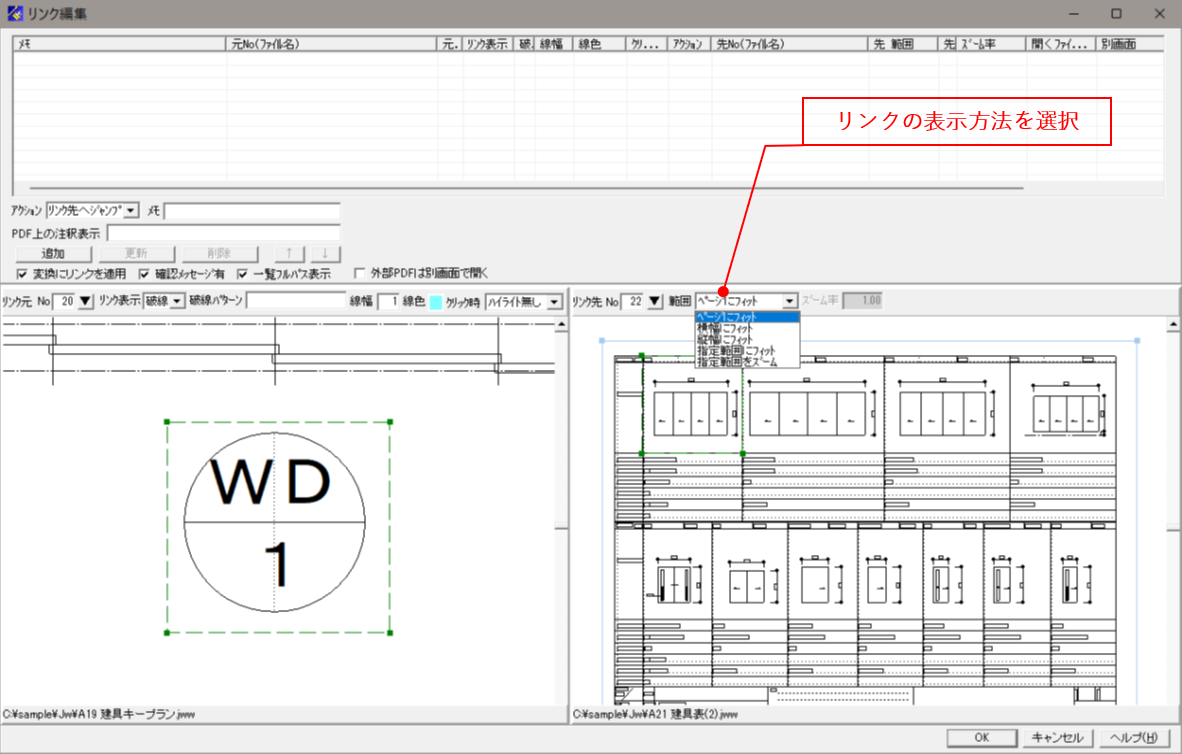
Task: Confirm the dialog with the OK button
Action: 981,737
